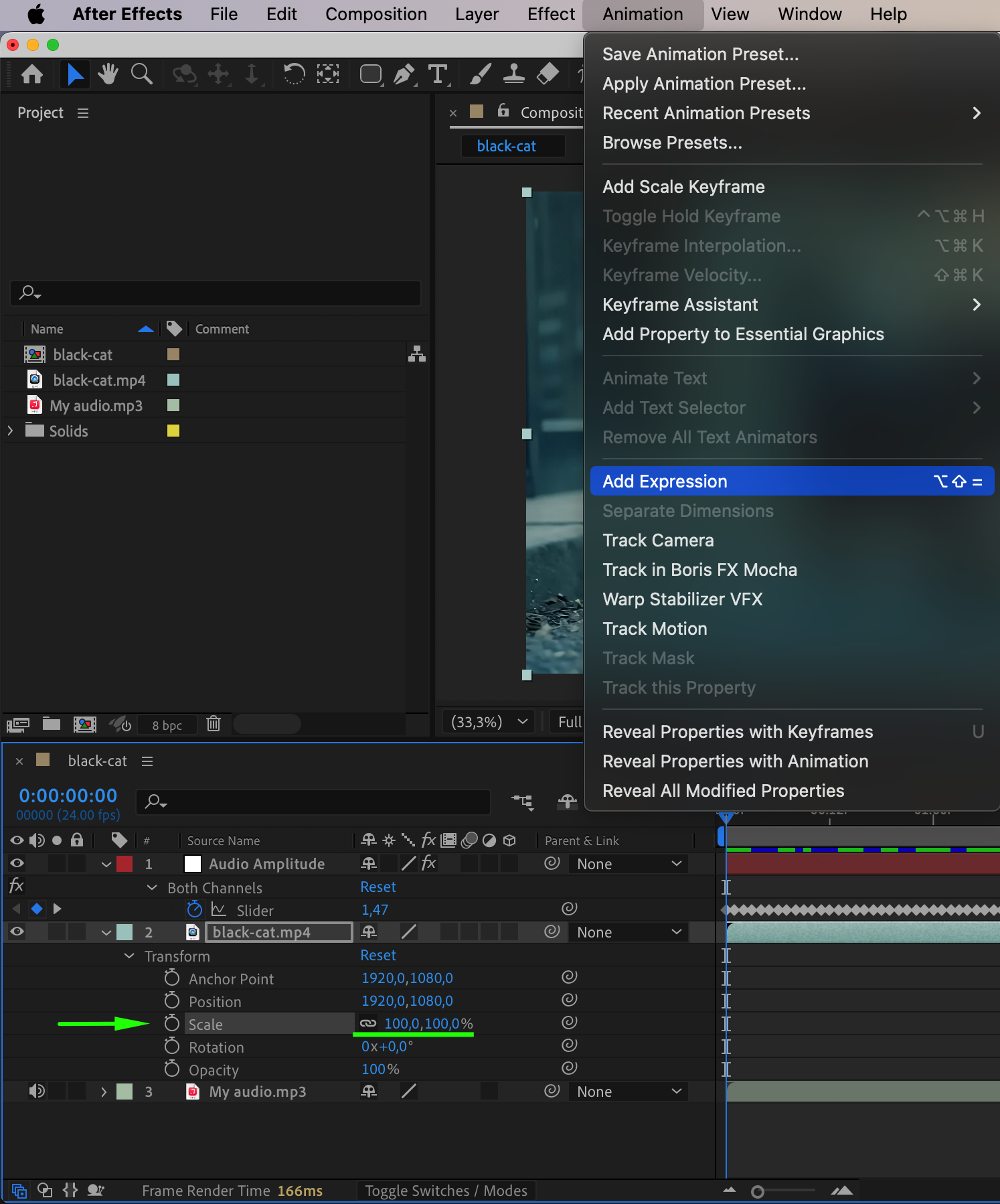This screenshot has width=1000, height=1204.
Task: Select the Orbit camera tool
Action: click(x=184, y=74)
